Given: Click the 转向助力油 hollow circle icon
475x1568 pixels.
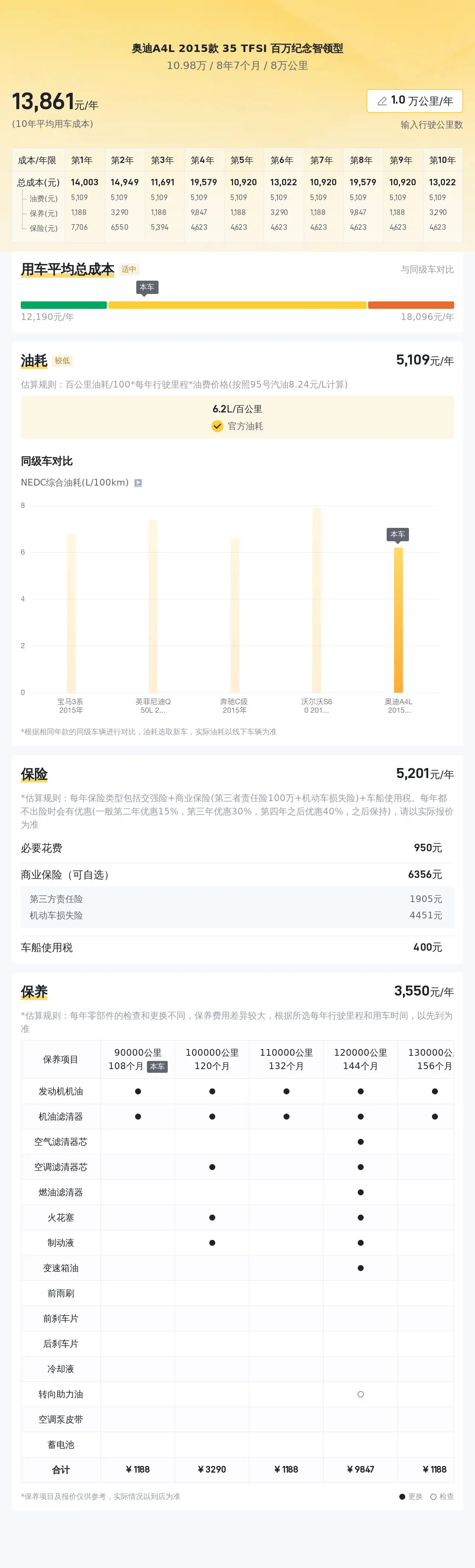Looking at the screenshot, I should 361,1394.
